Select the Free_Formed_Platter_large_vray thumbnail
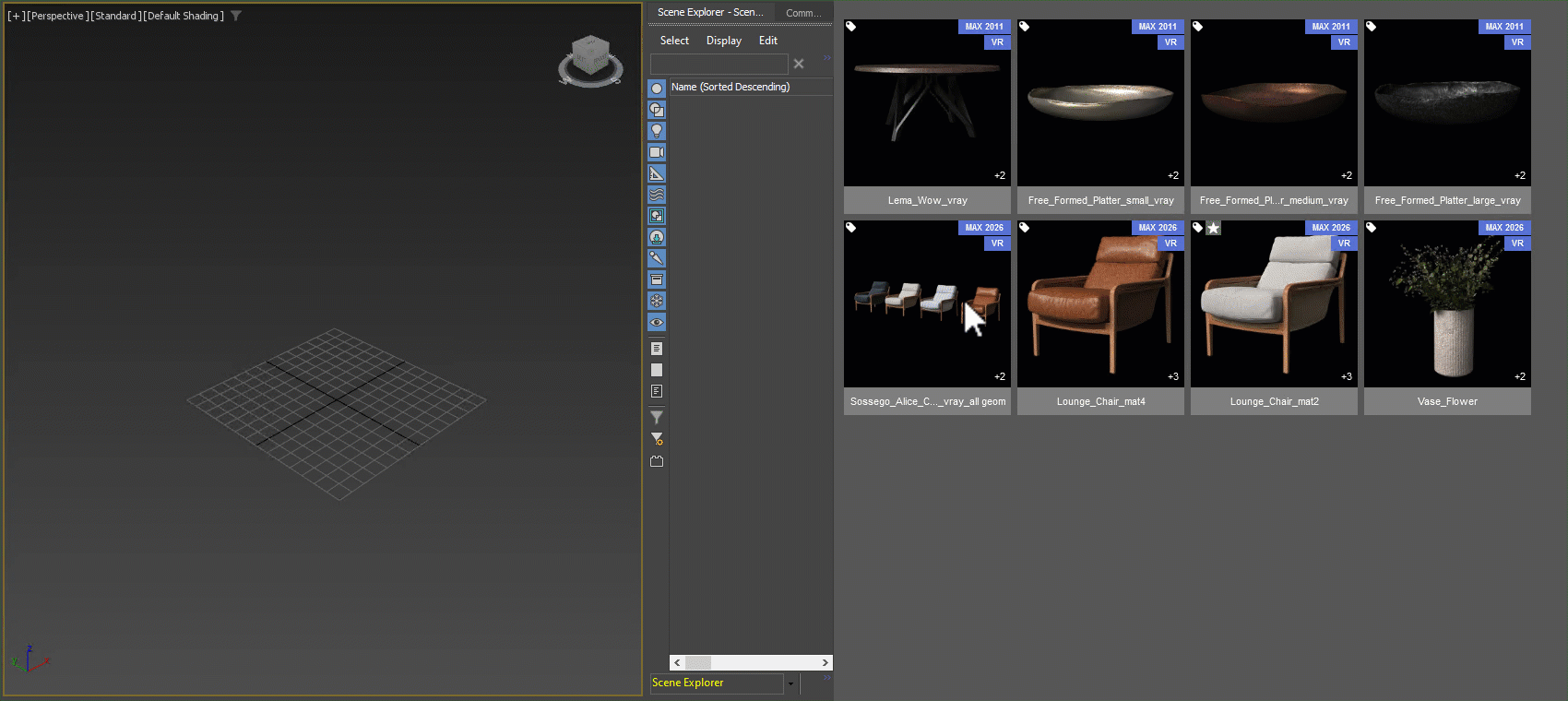 pyautogui.click(x=1447, y=103)
